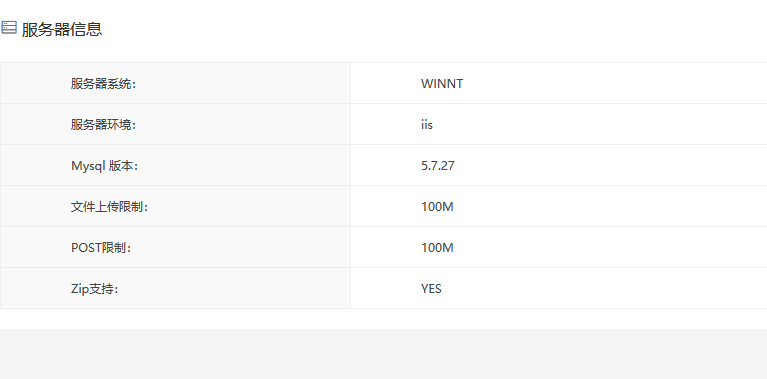Click the POST limit table row
The width and height of the screenshot is (767, 379).
(384, 247)
